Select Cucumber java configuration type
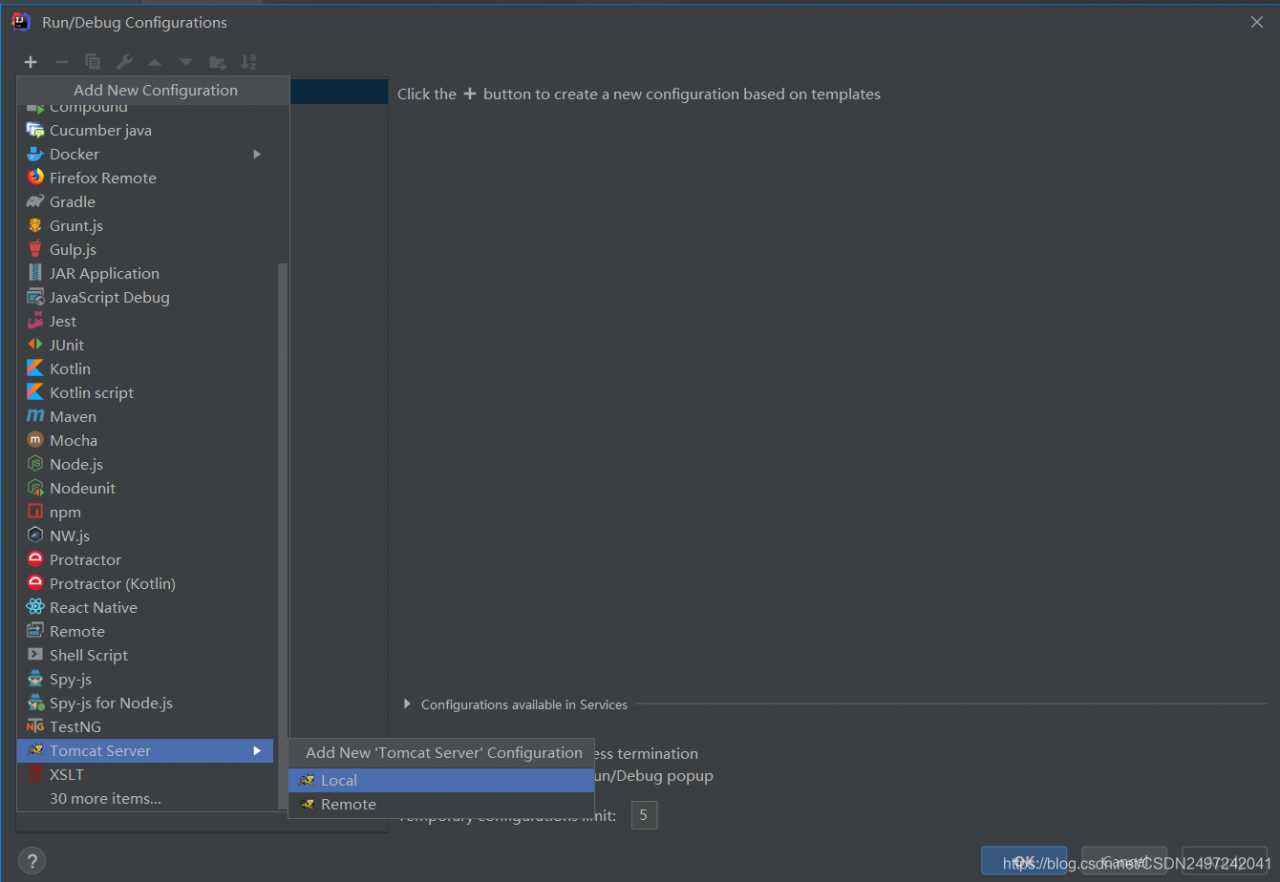Image resolution: width=1280 pixels, height=882 pixels. click(145, 130)
